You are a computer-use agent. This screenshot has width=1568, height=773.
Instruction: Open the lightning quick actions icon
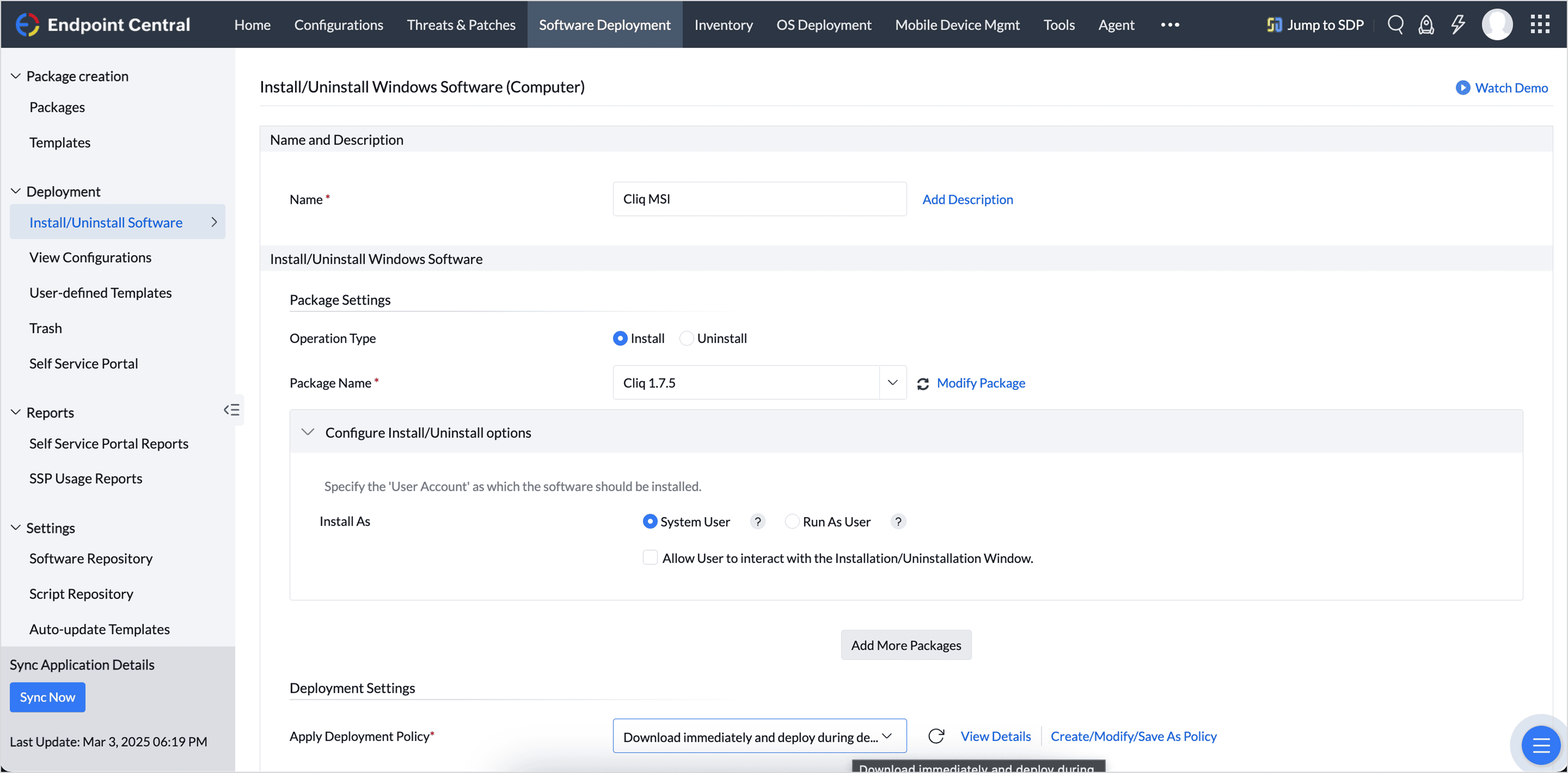click(1458, 24)
